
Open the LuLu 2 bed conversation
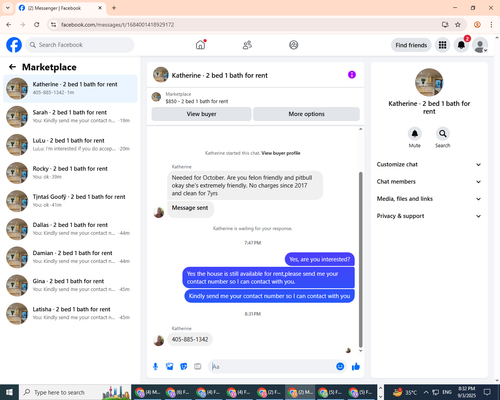point(70,144)
